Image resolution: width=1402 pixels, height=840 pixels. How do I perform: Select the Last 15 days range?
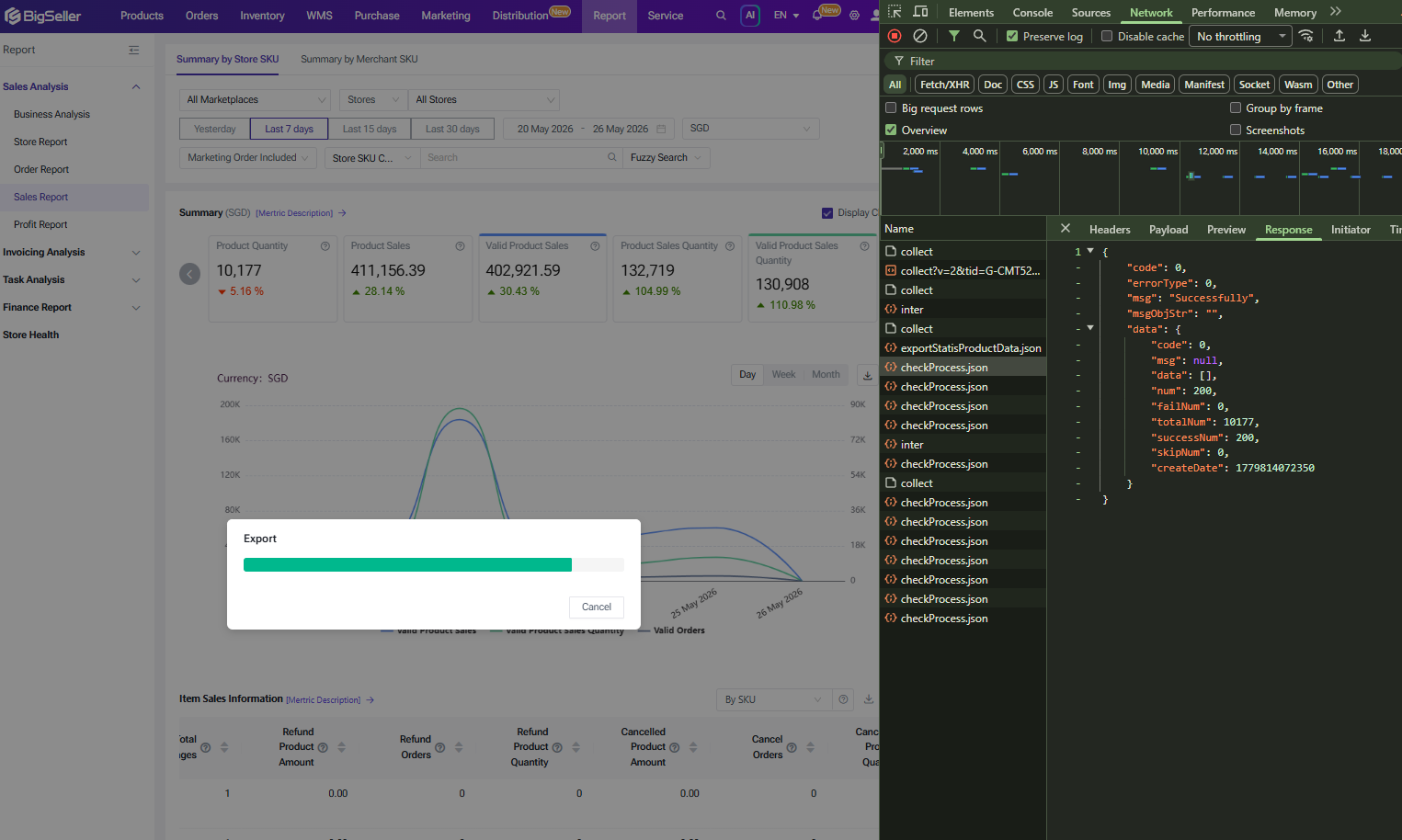click(x=370, y=129)
